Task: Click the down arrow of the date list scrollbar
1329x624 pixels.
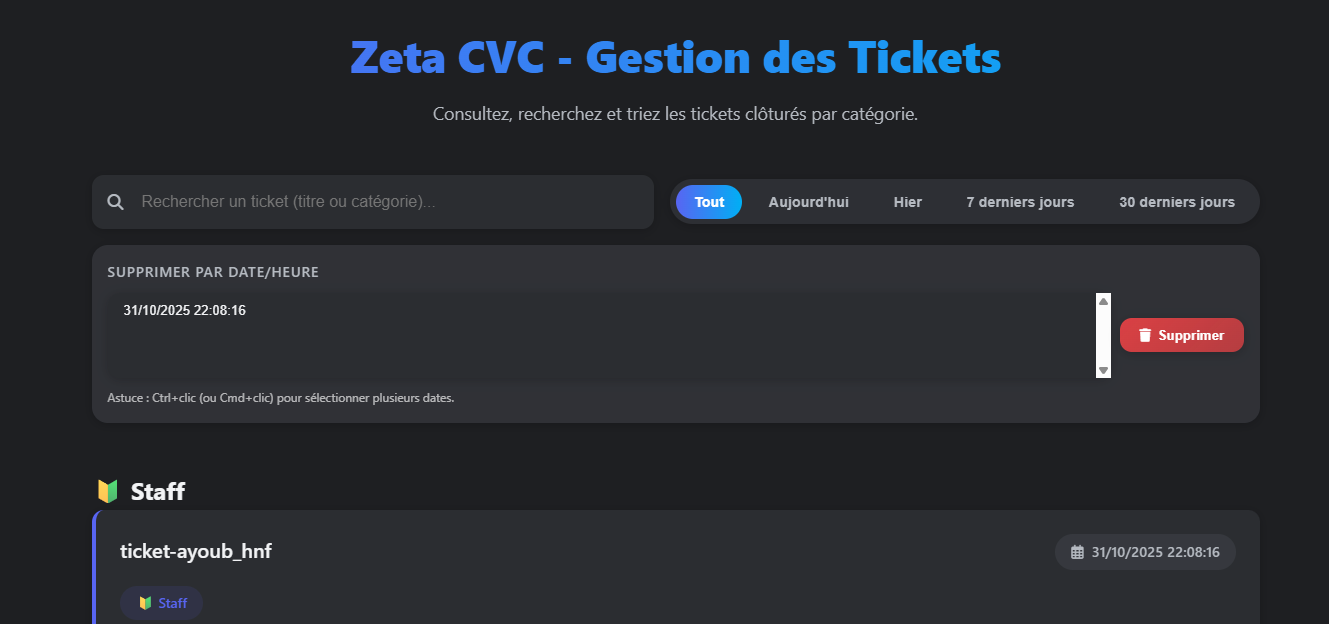Action: pos(1102,371)
